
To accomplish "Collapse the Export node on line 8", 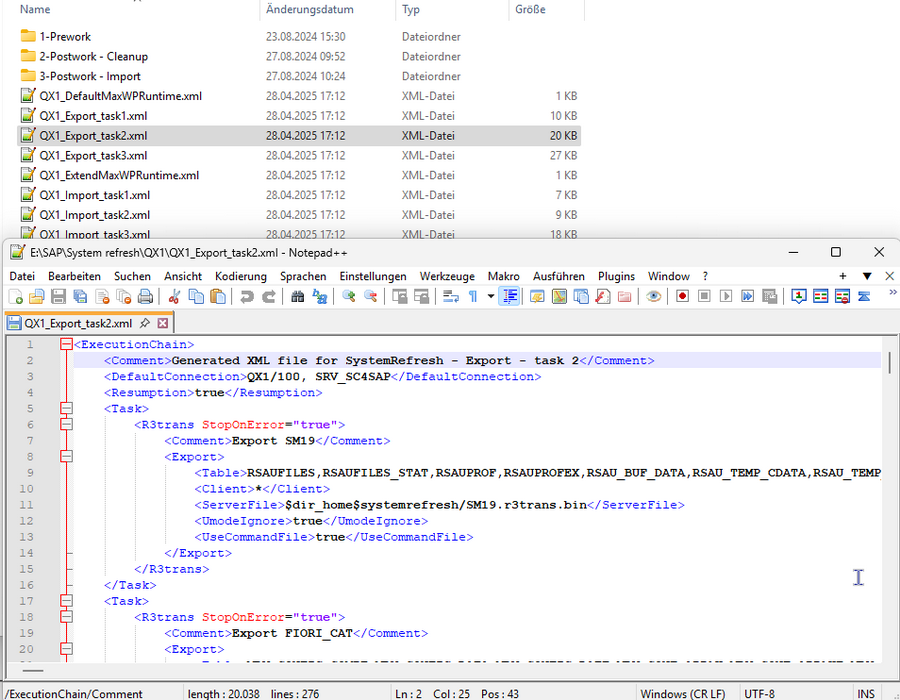I will 67,457.
